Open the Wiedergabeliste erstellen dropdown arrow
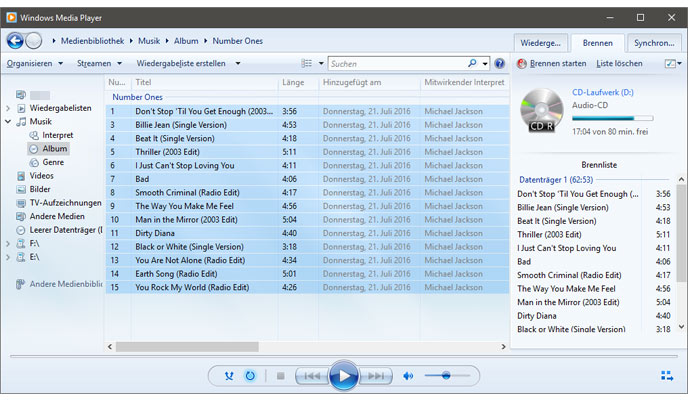 [x=238, y=64]
